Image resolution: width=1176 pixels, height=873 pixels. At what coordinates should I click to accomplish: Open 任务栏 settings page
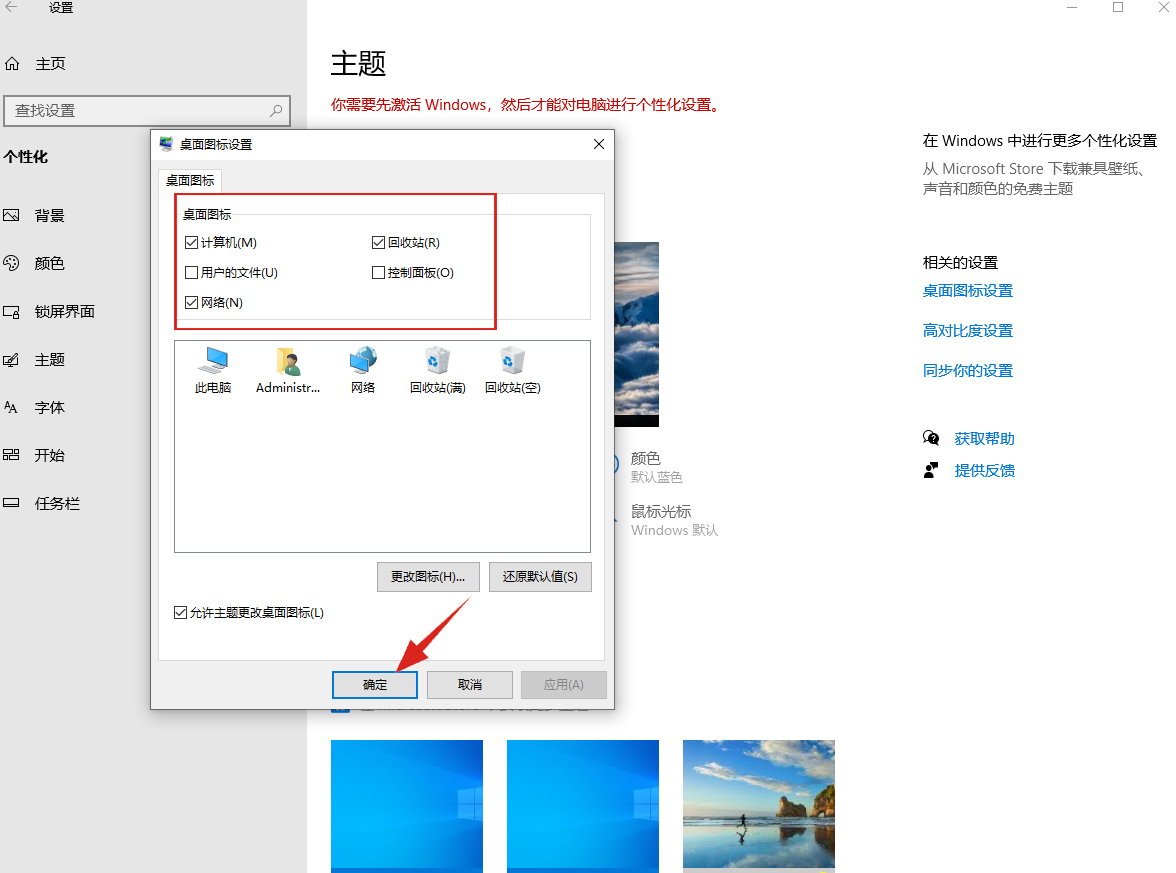pyautogui.click(x=57, y=503)
